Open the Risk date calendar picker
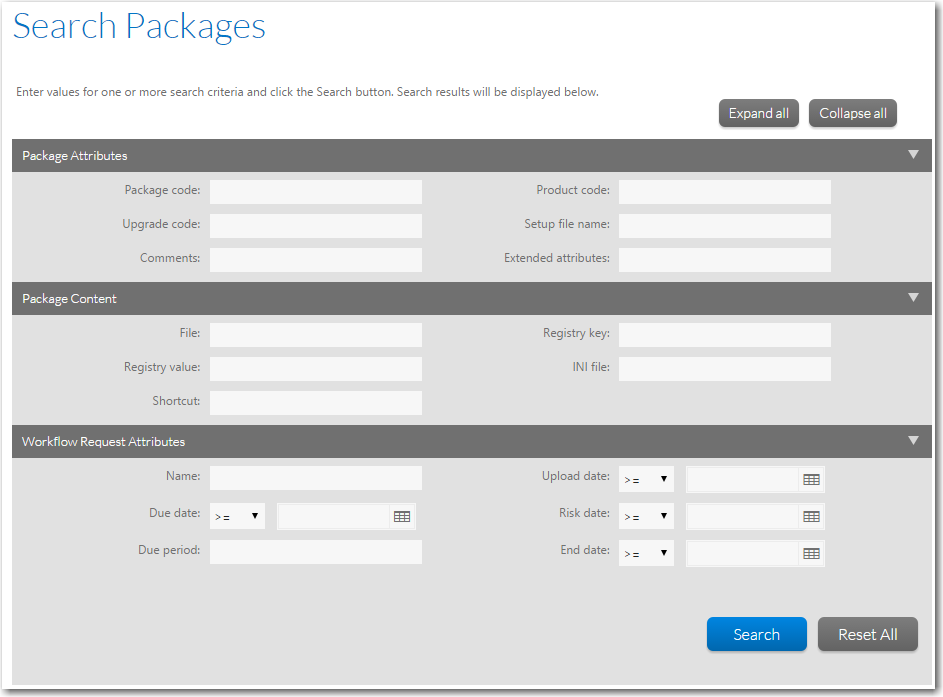Screen dimensions: 943x697 (x=811, y=517)
